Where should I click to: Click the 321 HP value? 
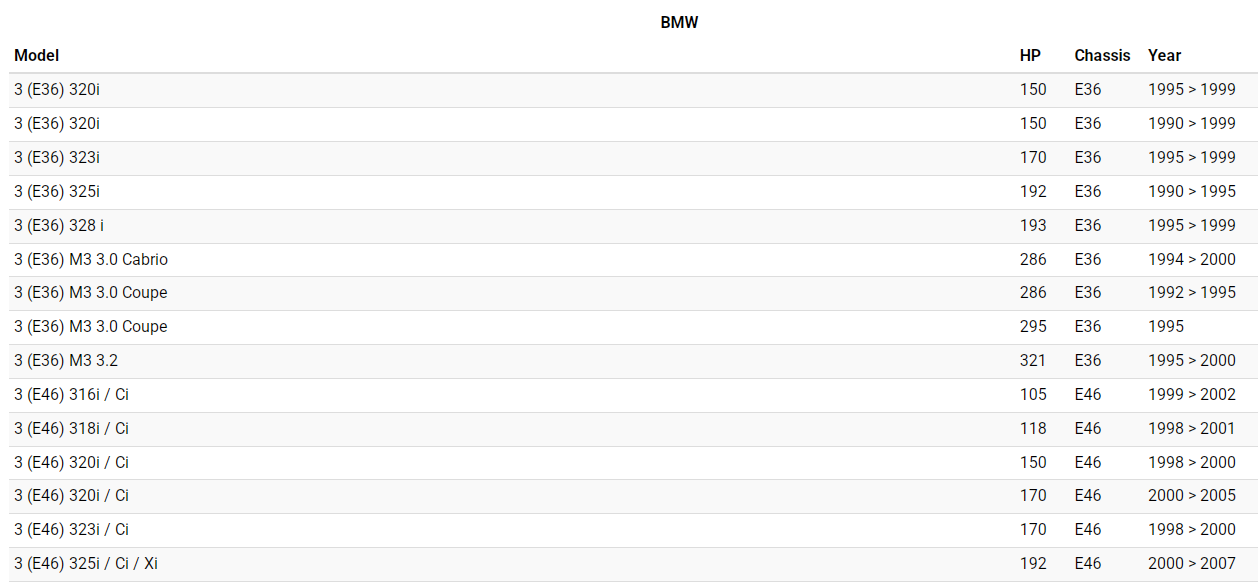(x=1033, y=361)
